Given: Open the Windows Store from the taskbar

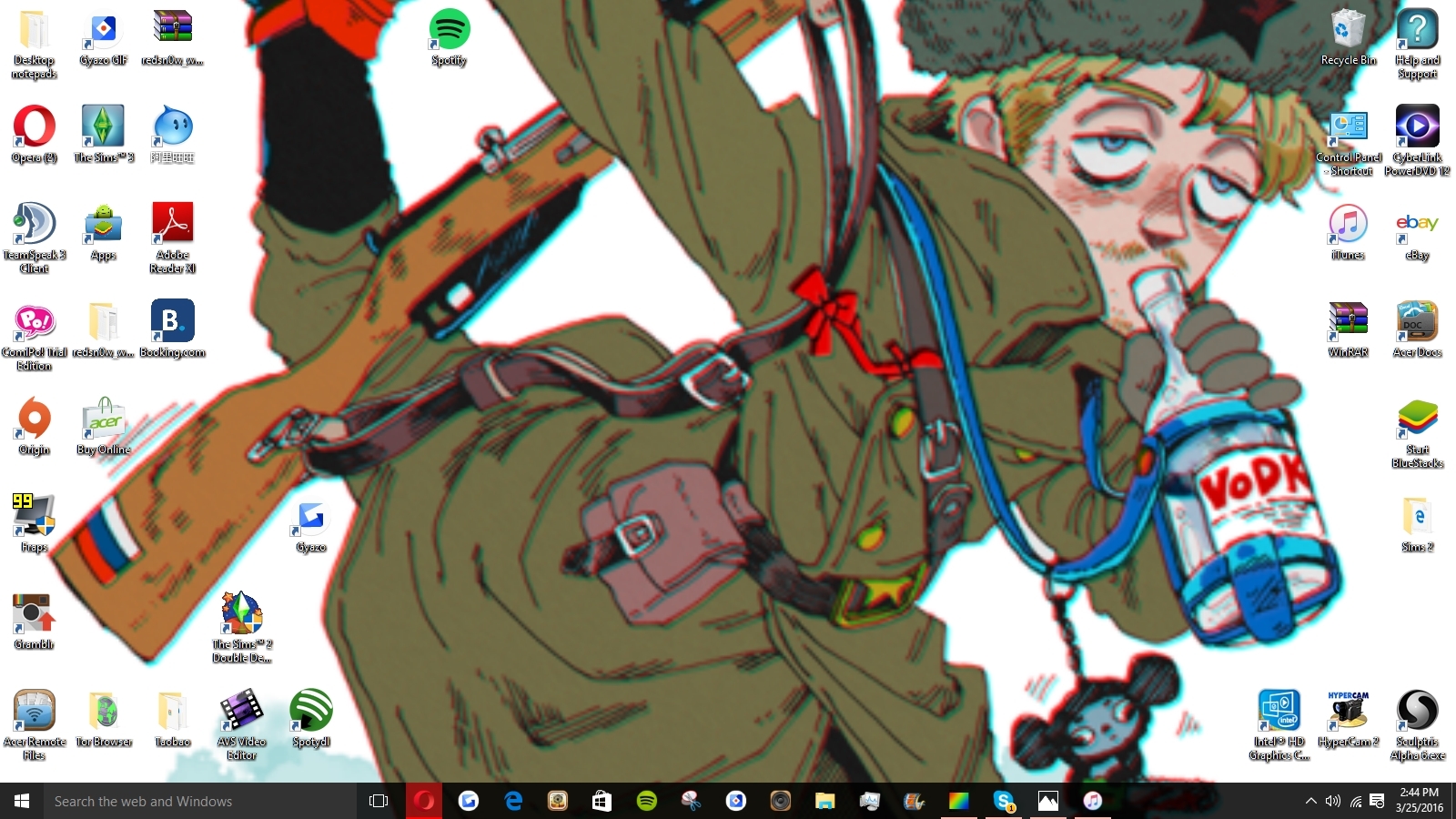Looking at the screenshot, I should click(x=602, y=801).
